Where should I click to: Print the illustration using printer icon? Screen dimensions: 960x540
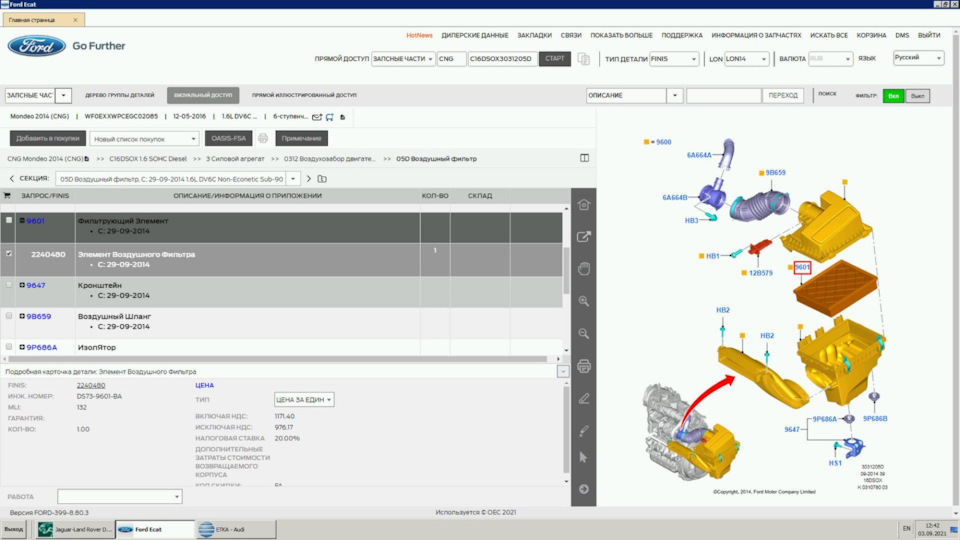[x=583, y=366]
